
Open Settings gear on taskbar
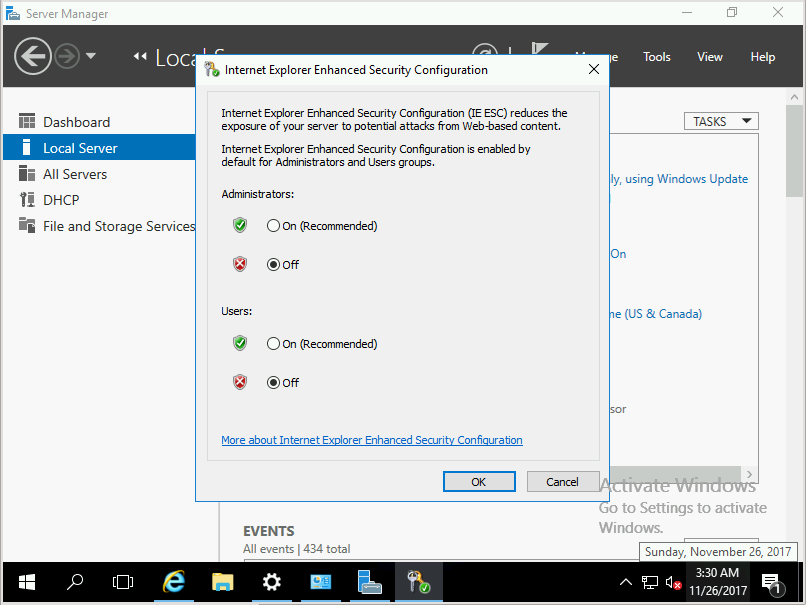(271, 582)
